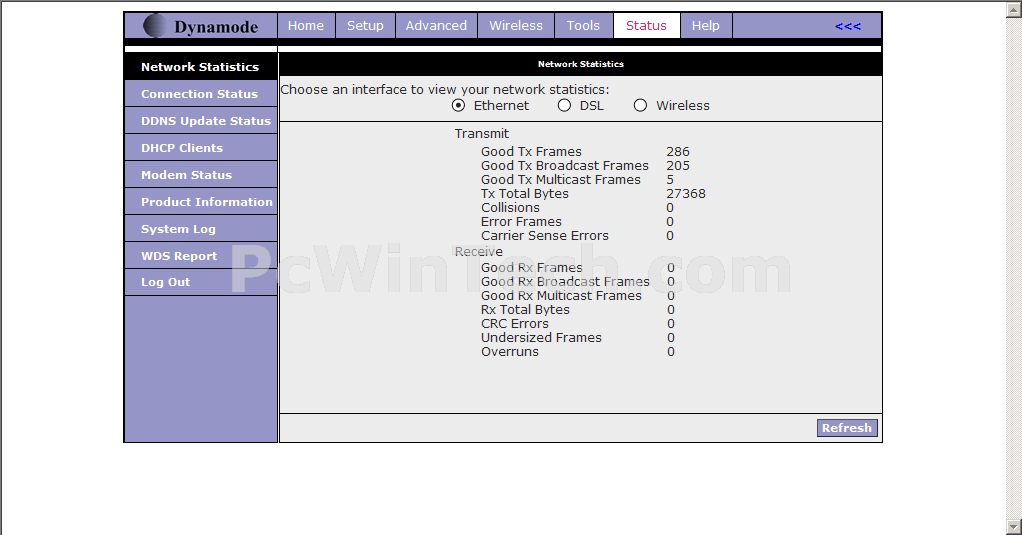The height and width of the screenshot is (535, 1022).
Task: Open the System Log
Action: coord(201,229)
